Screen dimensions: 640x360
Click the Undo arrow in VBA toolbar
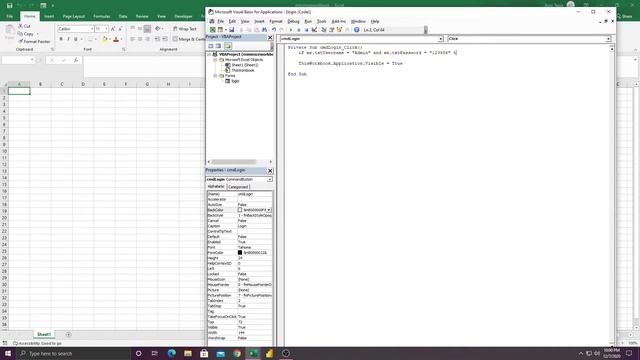click(x=274, y=30)
